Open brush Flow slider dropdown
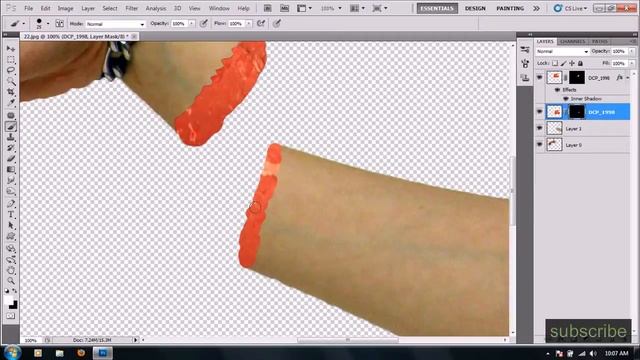This screenshot has width=640, height=360. pyautogui.click(x=249, y=24)
